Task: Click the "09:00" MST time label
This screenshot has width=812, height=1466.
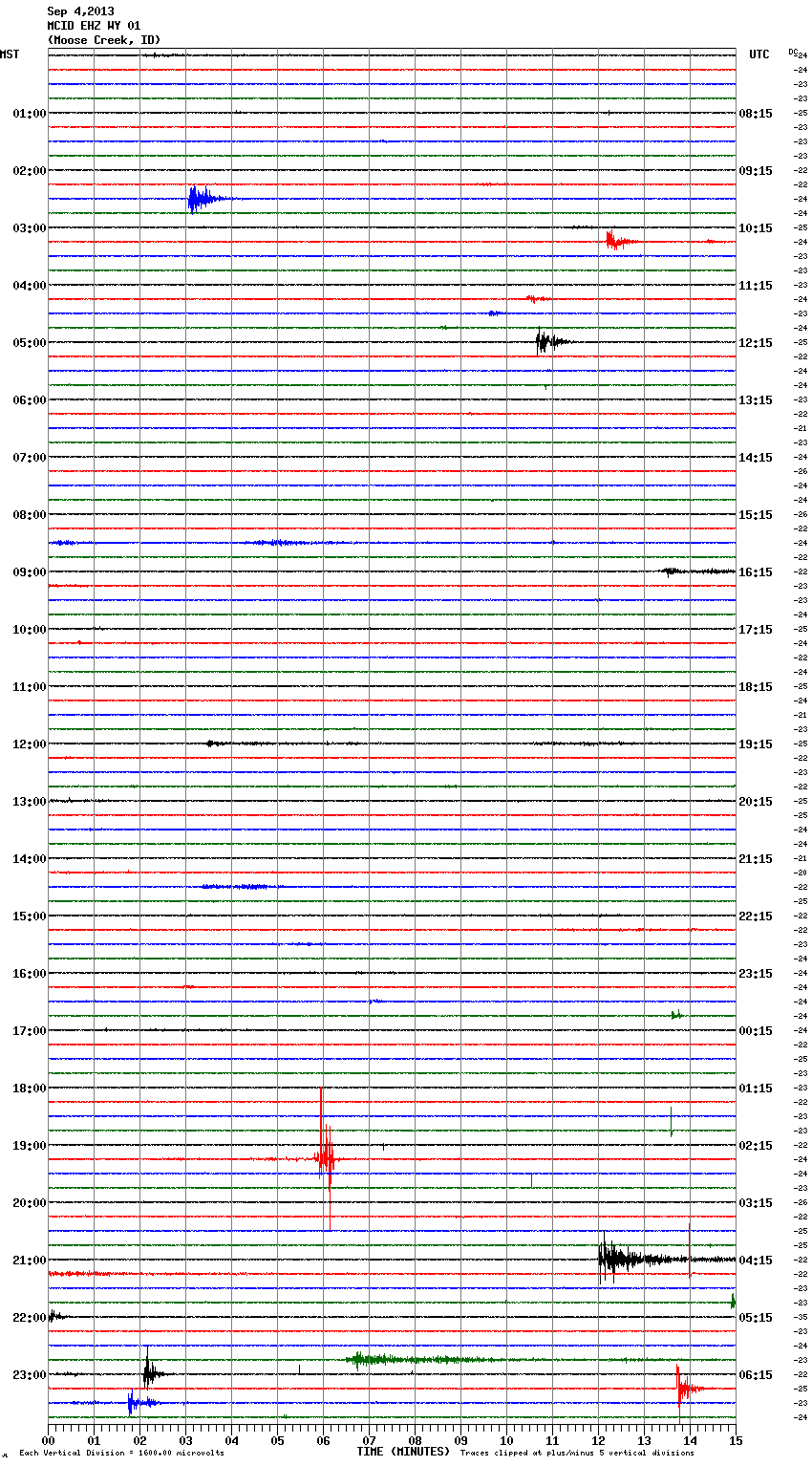Action: click(29, 571)
